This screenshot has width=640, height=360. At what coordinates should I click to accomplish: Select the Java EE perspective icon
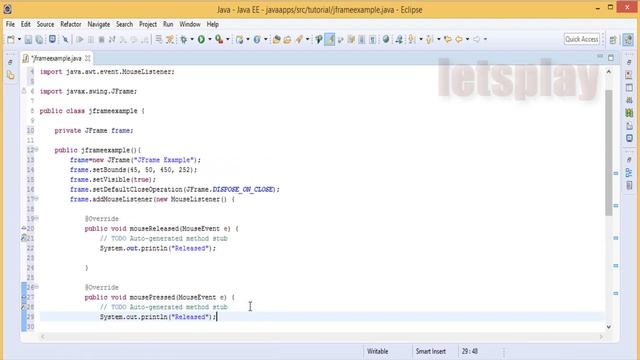tap(628, 40)
